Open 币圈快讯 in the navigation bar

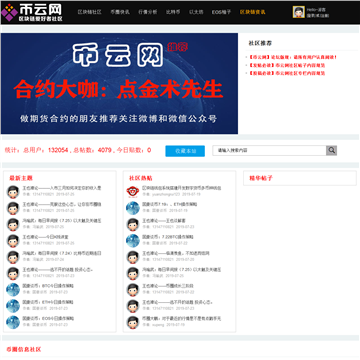tap(120, 12)
